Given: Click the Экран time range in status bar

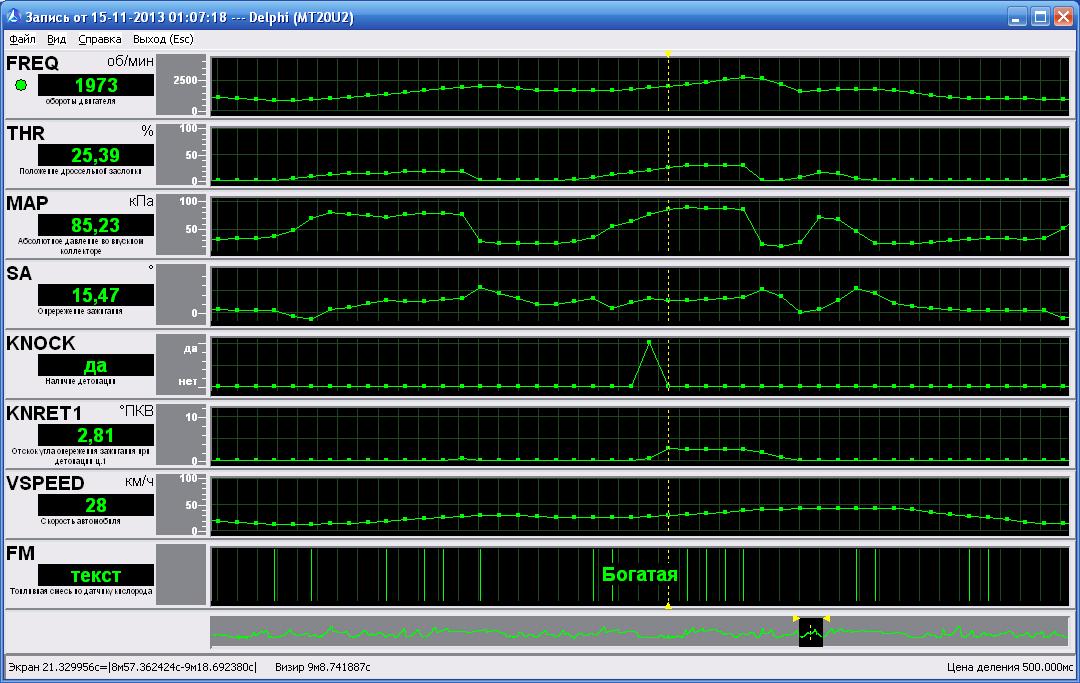Looking at the screenshot, I should point(132,667).
